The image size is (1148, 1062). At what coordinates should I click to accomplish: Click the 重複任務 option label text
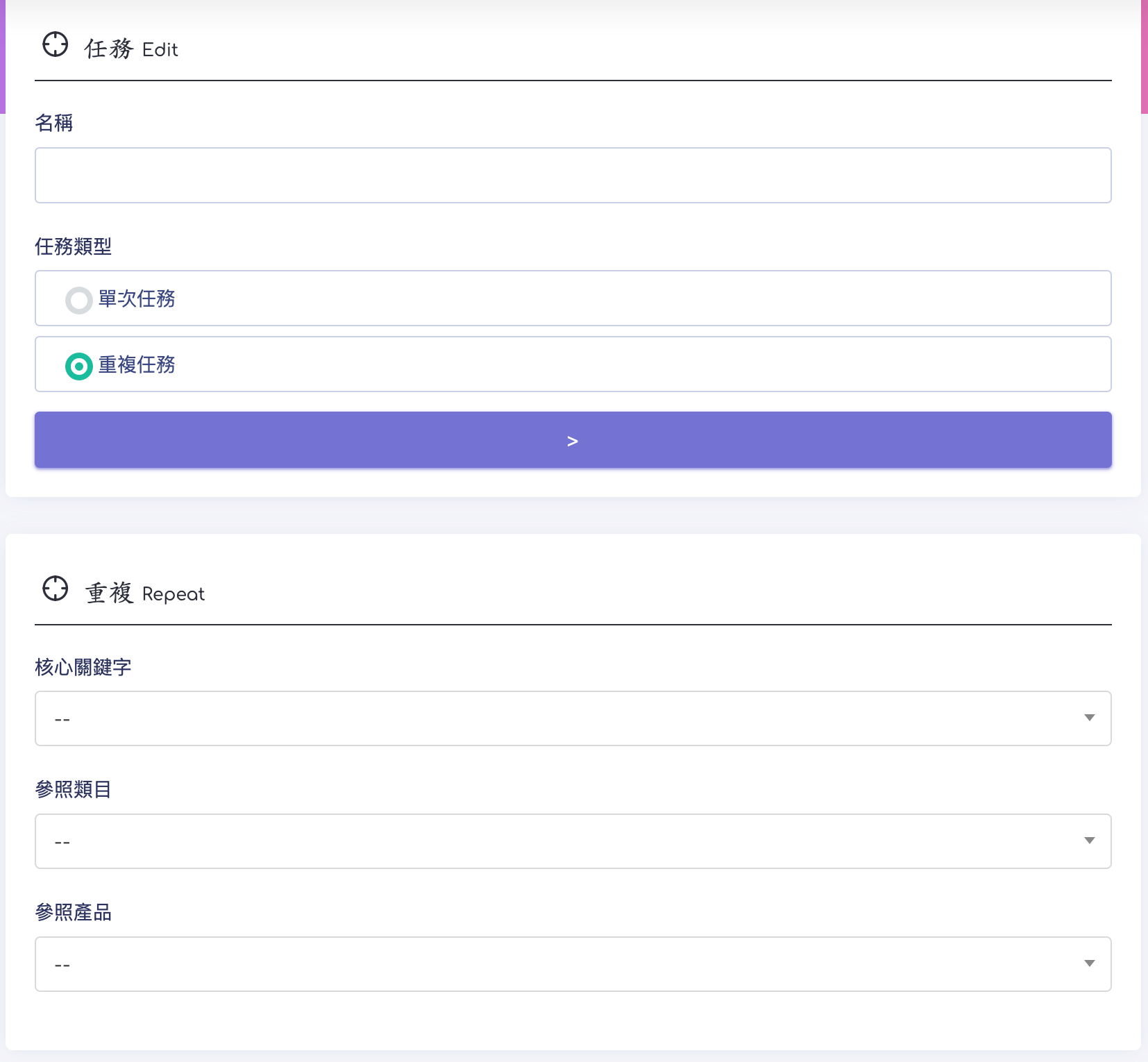137,364
